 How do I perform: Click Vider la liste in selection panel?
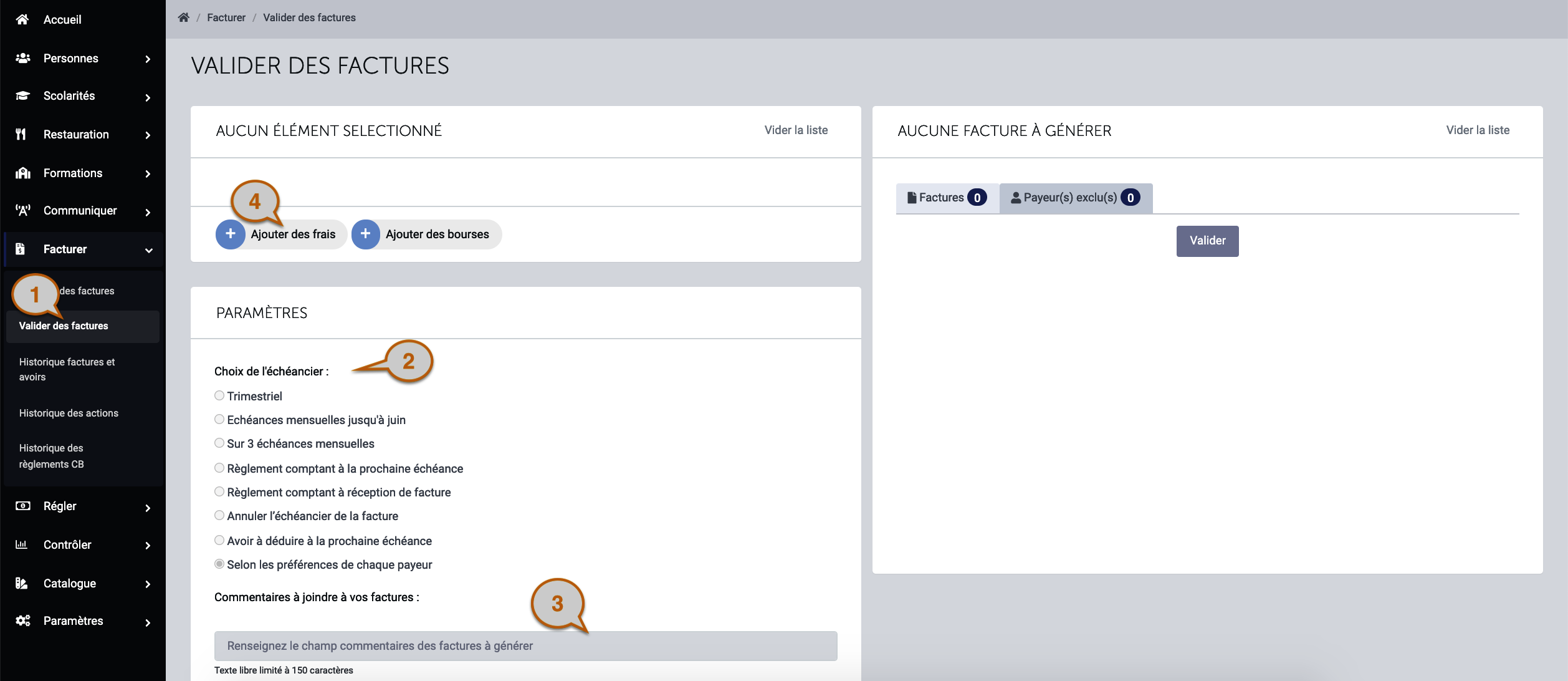tap(796, 130)
